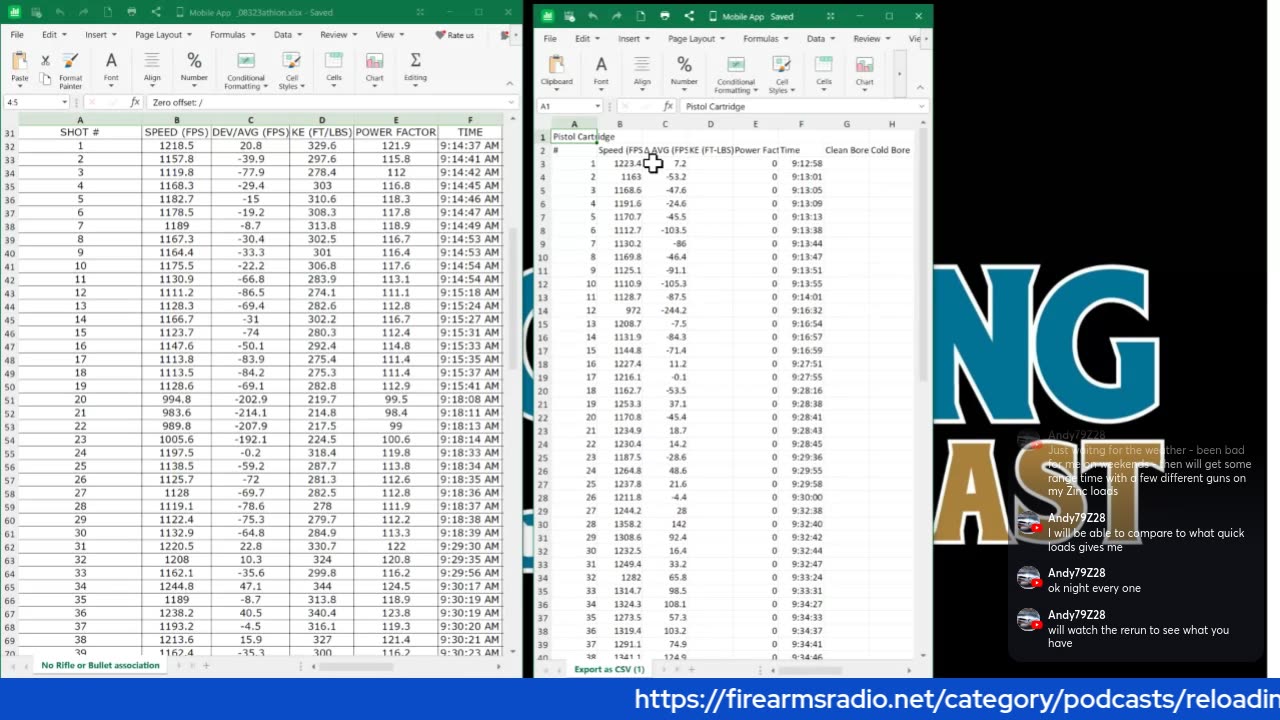Viewport: 1280px width, 720px height.
Task: Open File menu in left window
Action: [x=17, y=35]
